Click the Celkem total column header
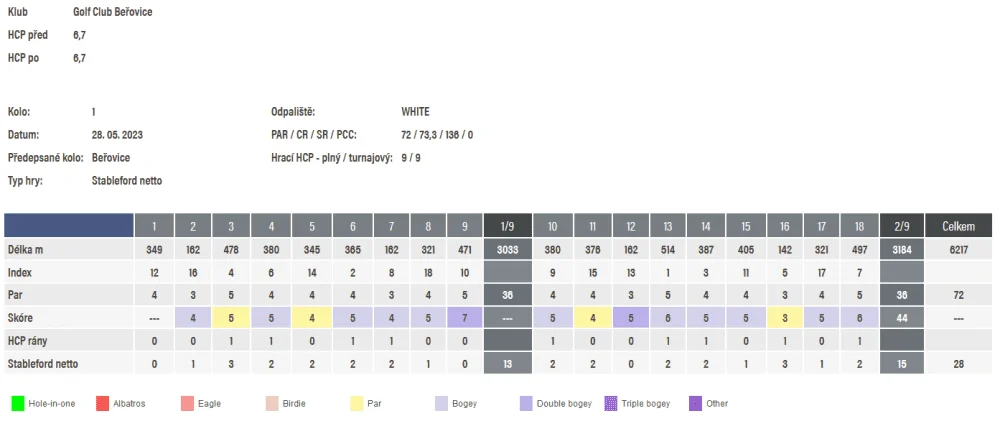Screen dimensions: 1000x421 (x=959, y=226)
